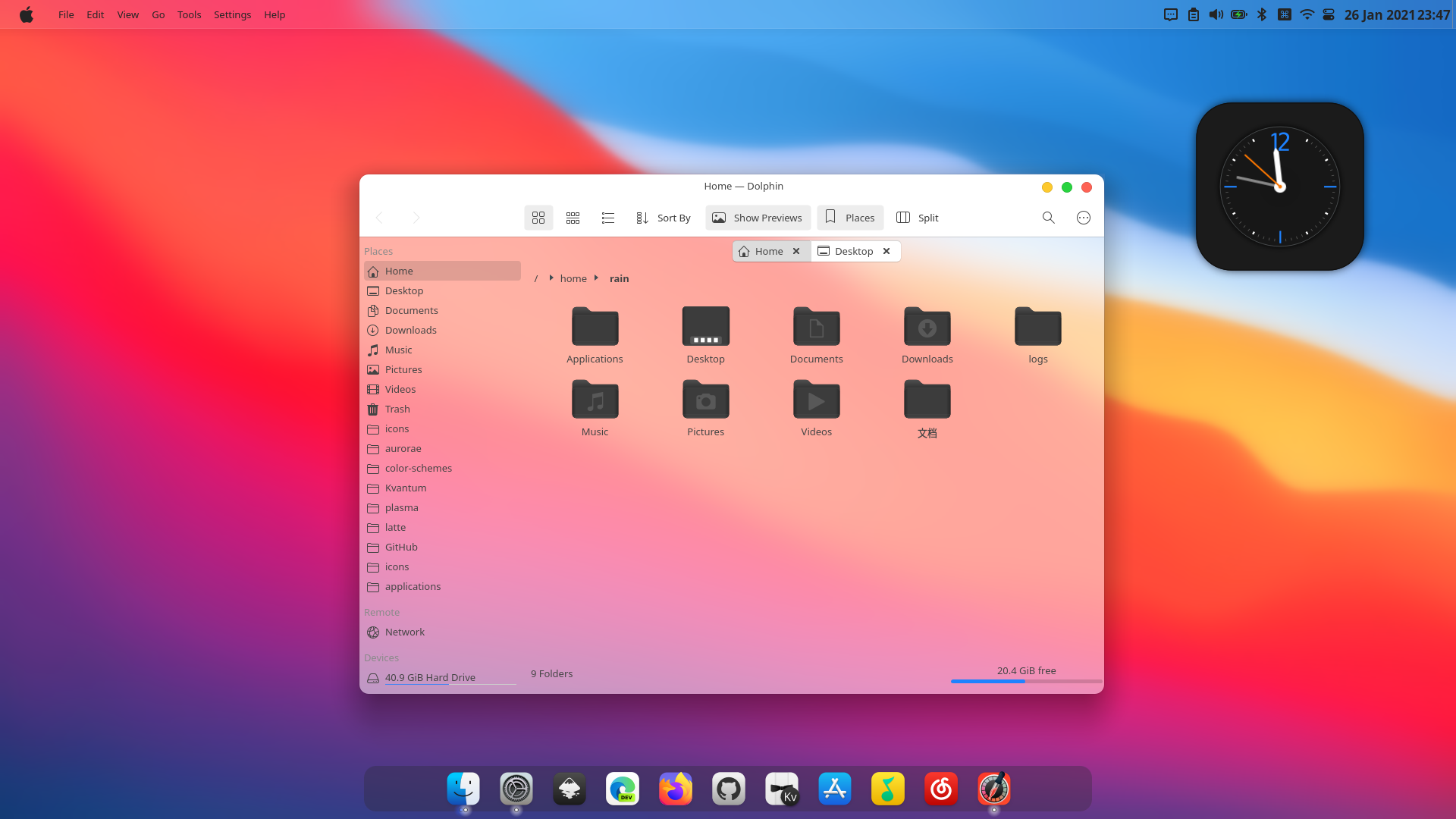Open Music in Places sidebar
This screenshot has height=819, width=1456.
coord(442,350)
